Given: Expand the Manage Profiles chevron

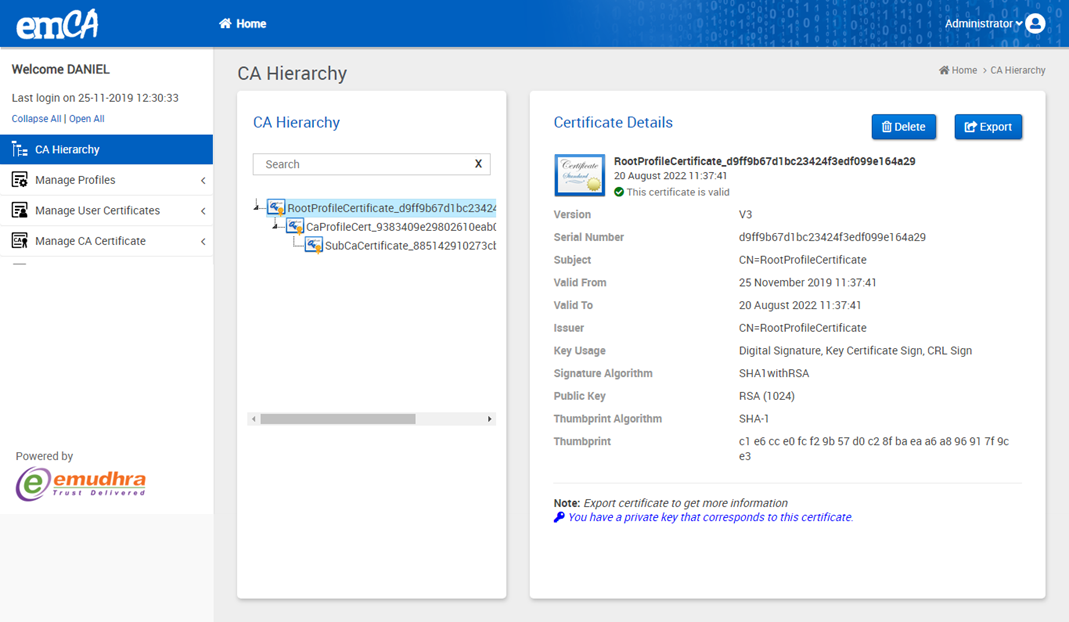Looking at the screenshot, I should [203, 181].
